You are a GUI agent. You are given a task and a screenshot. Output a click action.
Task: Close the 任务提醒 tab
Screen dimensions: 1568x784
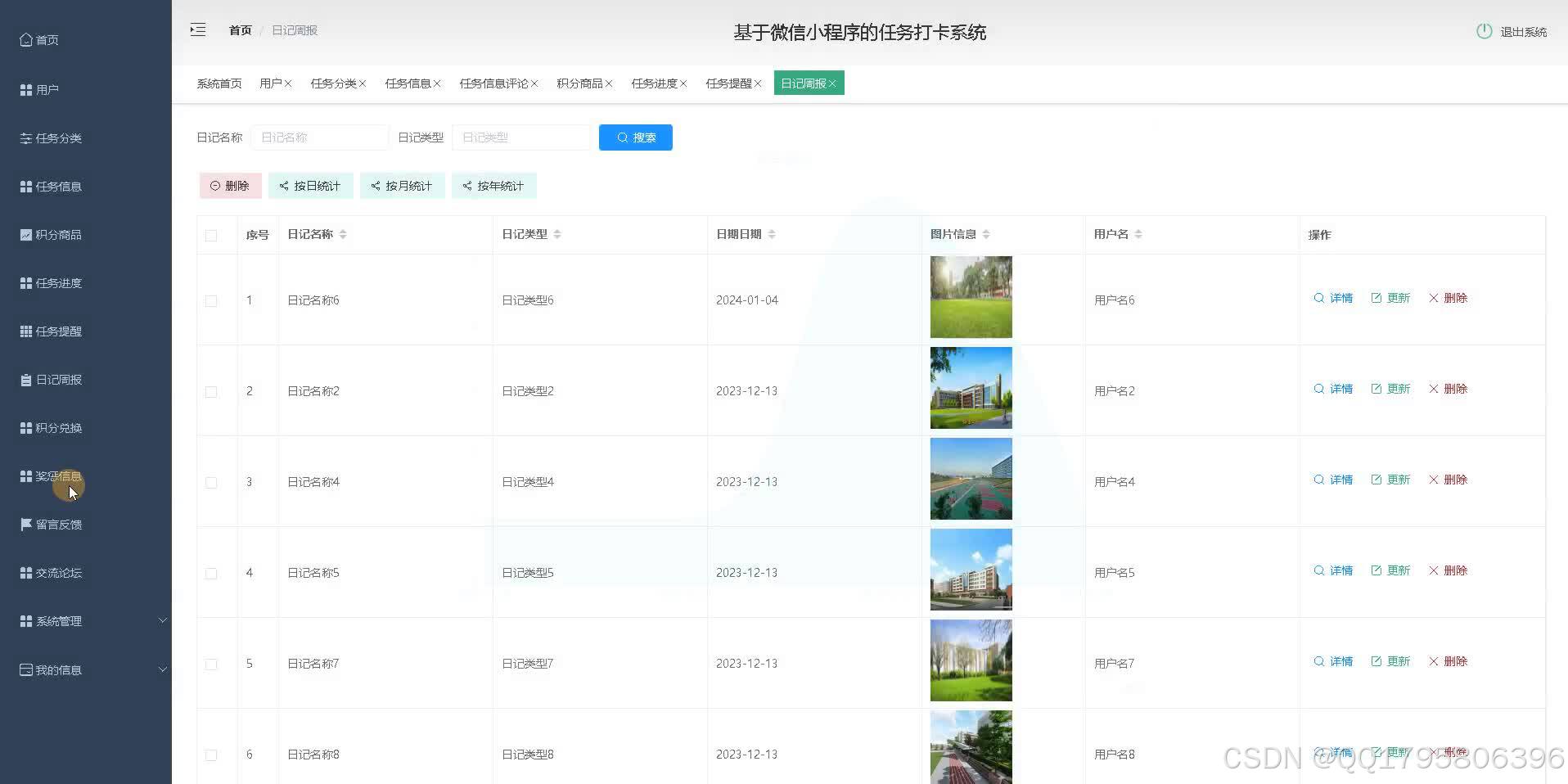pyautogui.click(x=758, y=83)
